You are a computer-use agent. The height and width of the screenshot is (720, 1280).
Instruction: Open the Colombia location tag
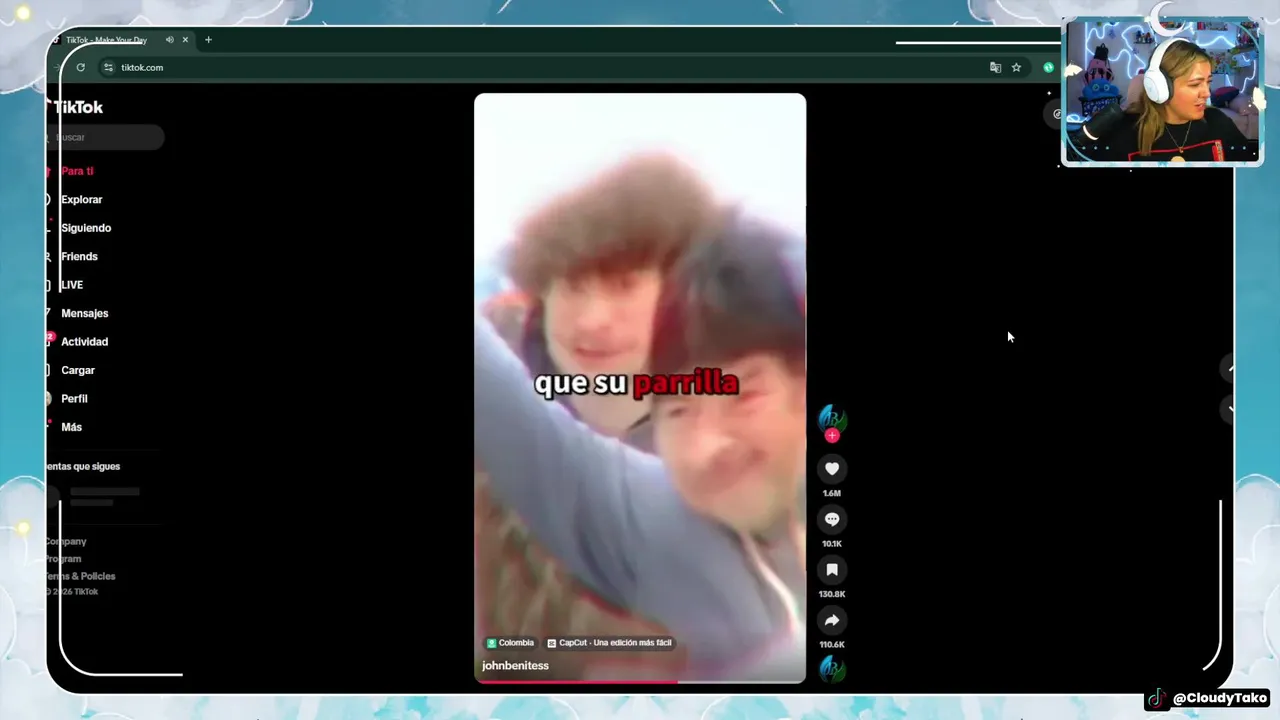coord(510,643)
